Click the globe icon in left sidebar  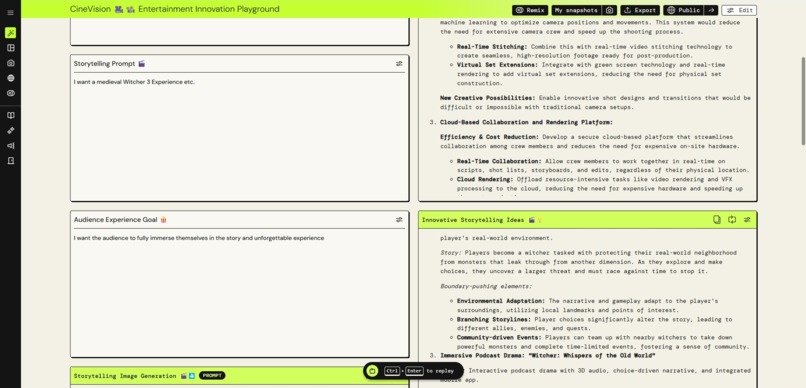point(10,78)
